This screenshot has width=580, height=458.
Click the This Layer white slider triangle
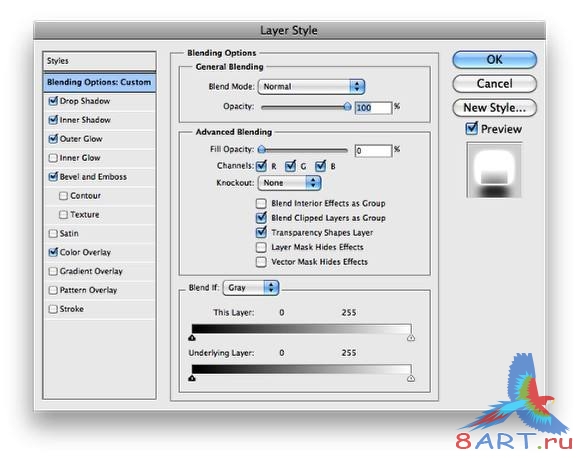pyautogui.click(x=411, y=338)
